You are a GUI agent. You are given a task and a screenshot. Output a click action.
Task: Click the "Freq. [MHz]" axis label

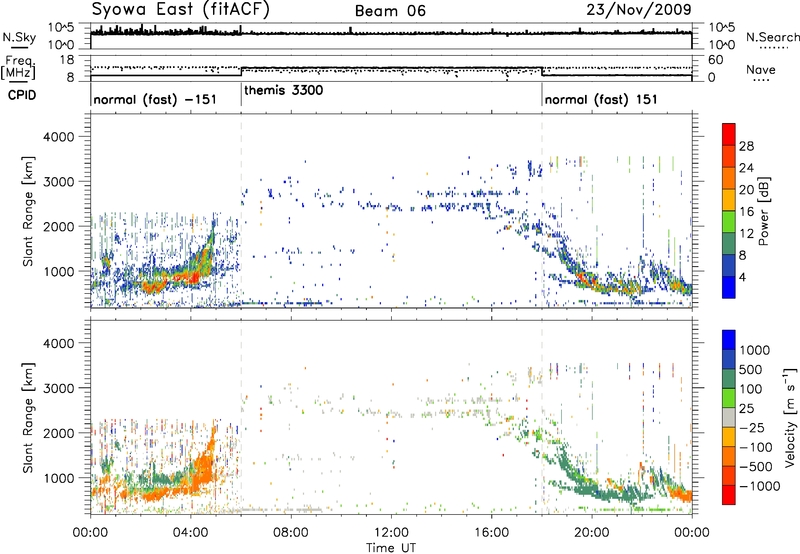click(19, 67)
